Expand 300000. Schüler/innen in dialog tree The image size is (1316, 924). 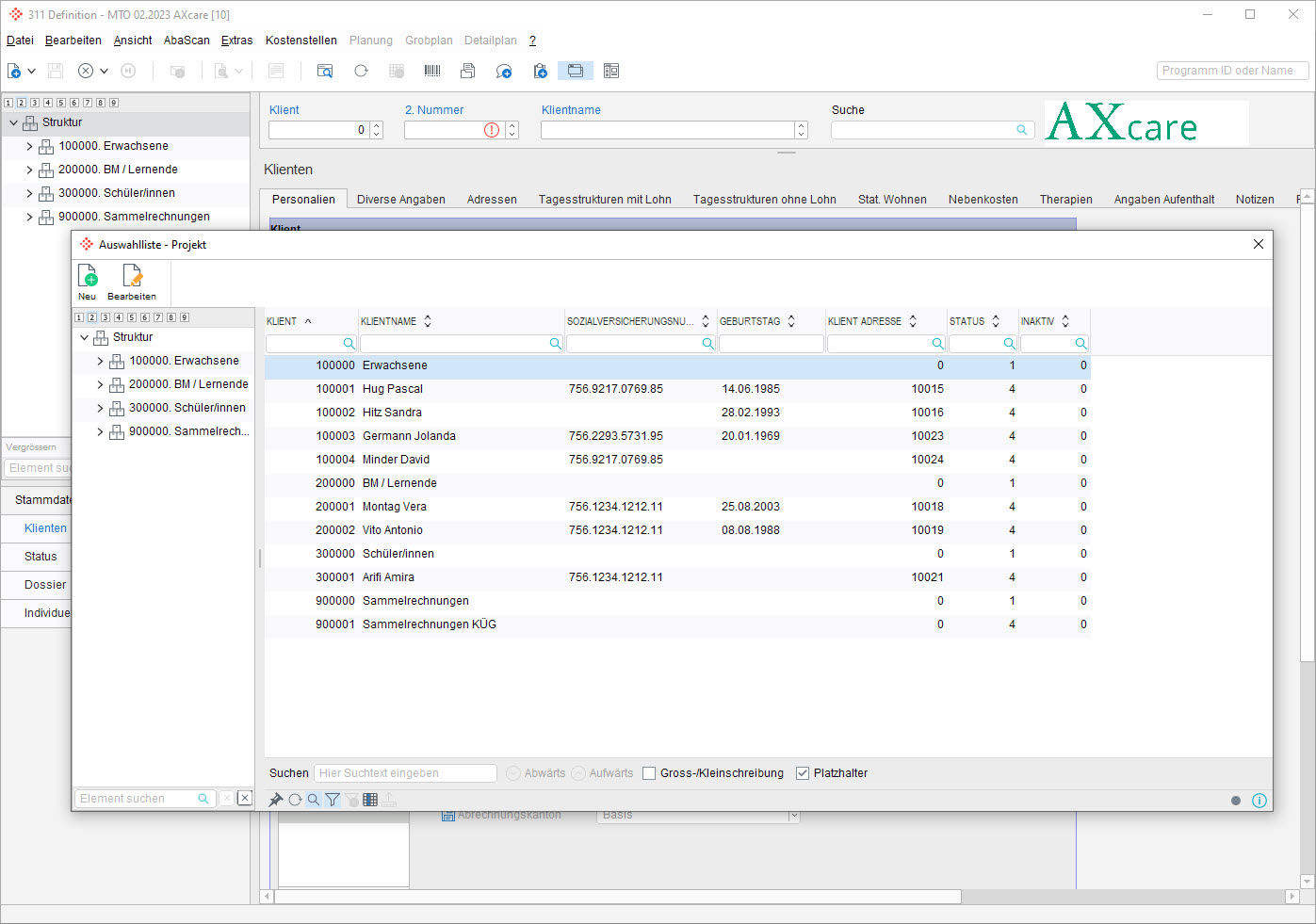click(x=101, y=408)
